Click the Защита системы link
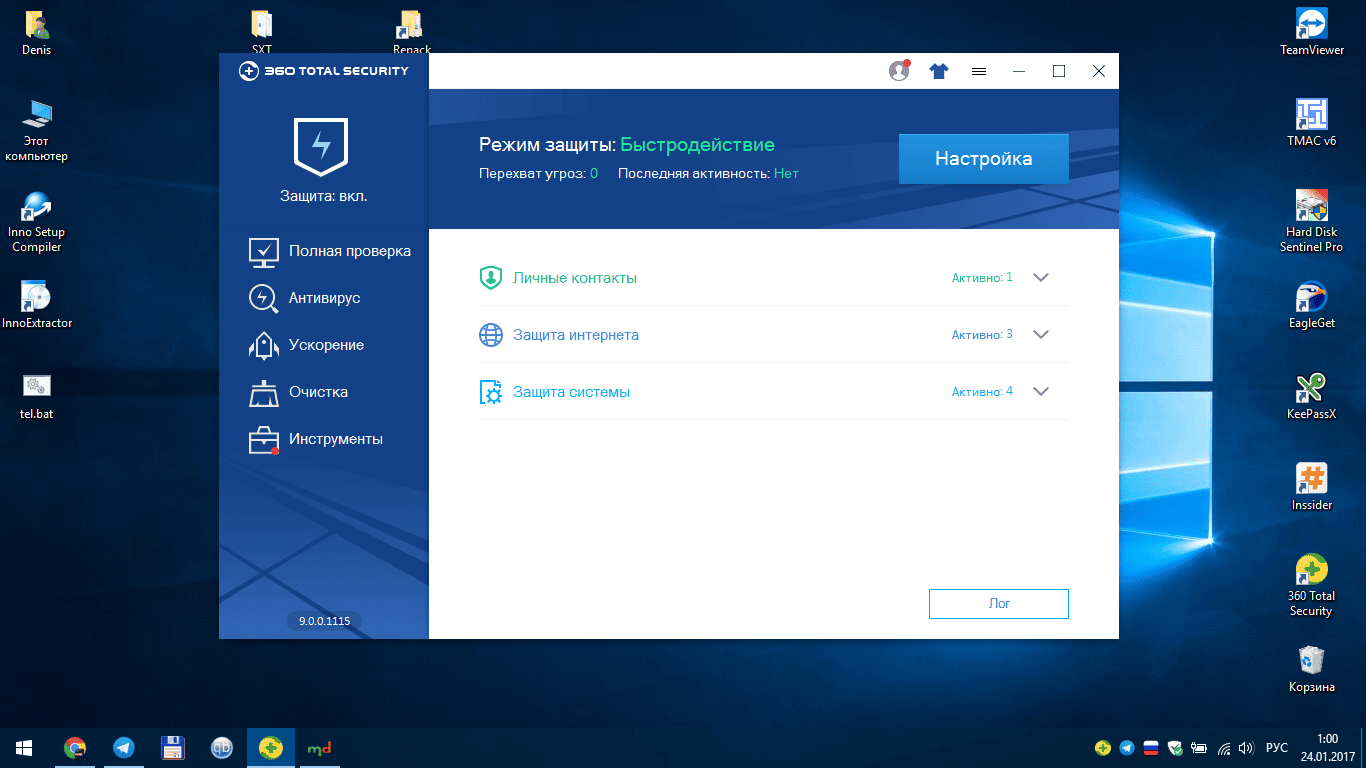The width and height of the screenshot is (1366, 768). pos(572,392)
